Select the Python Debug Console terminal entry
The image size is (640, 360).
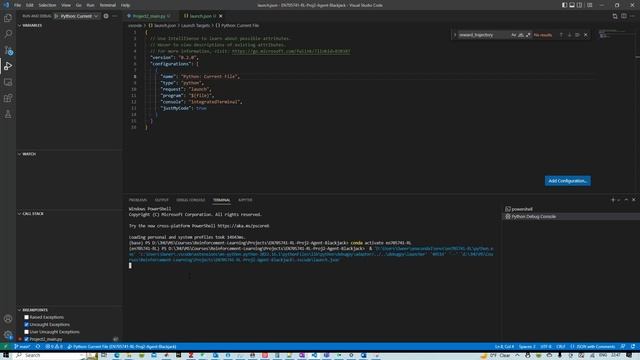tap(571, 216)
